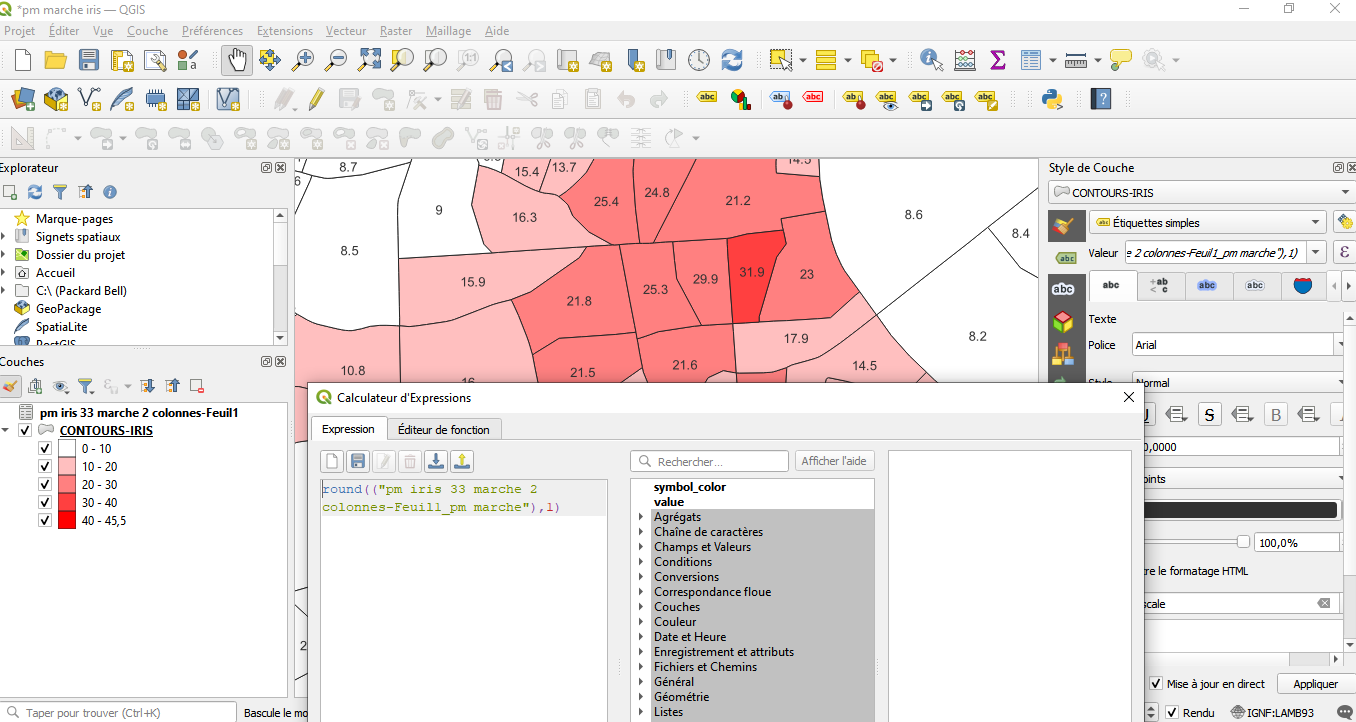The image size is (1356, 722).
Task: Uncheck the 40 - 45,5 class checkbox
Action: pos(44,521)
